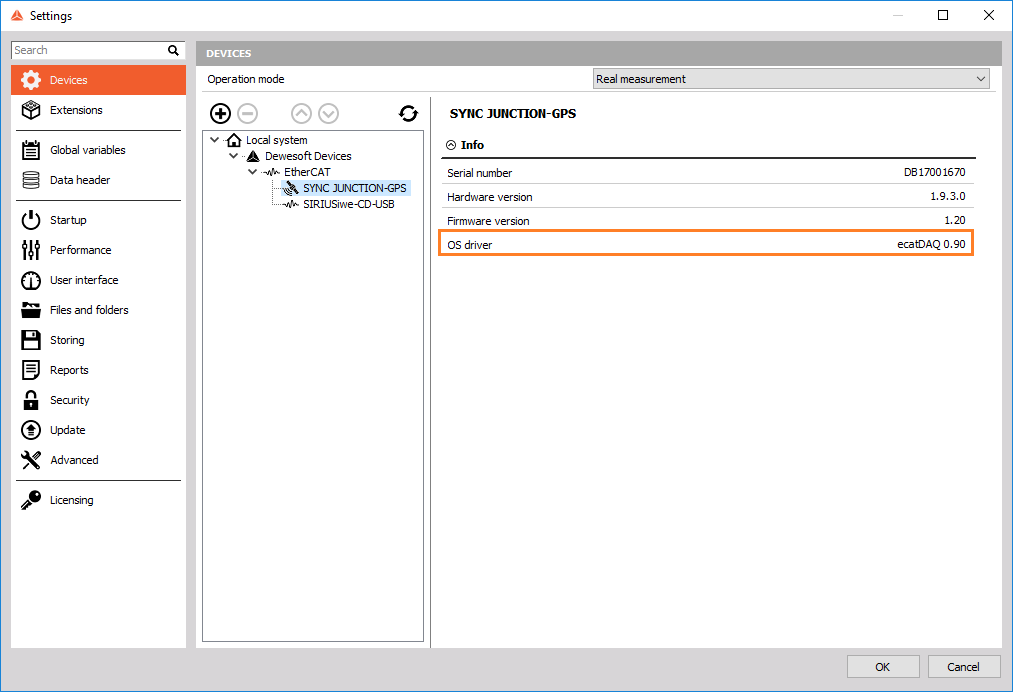Click firmware version value 1.20

point(955,220)
